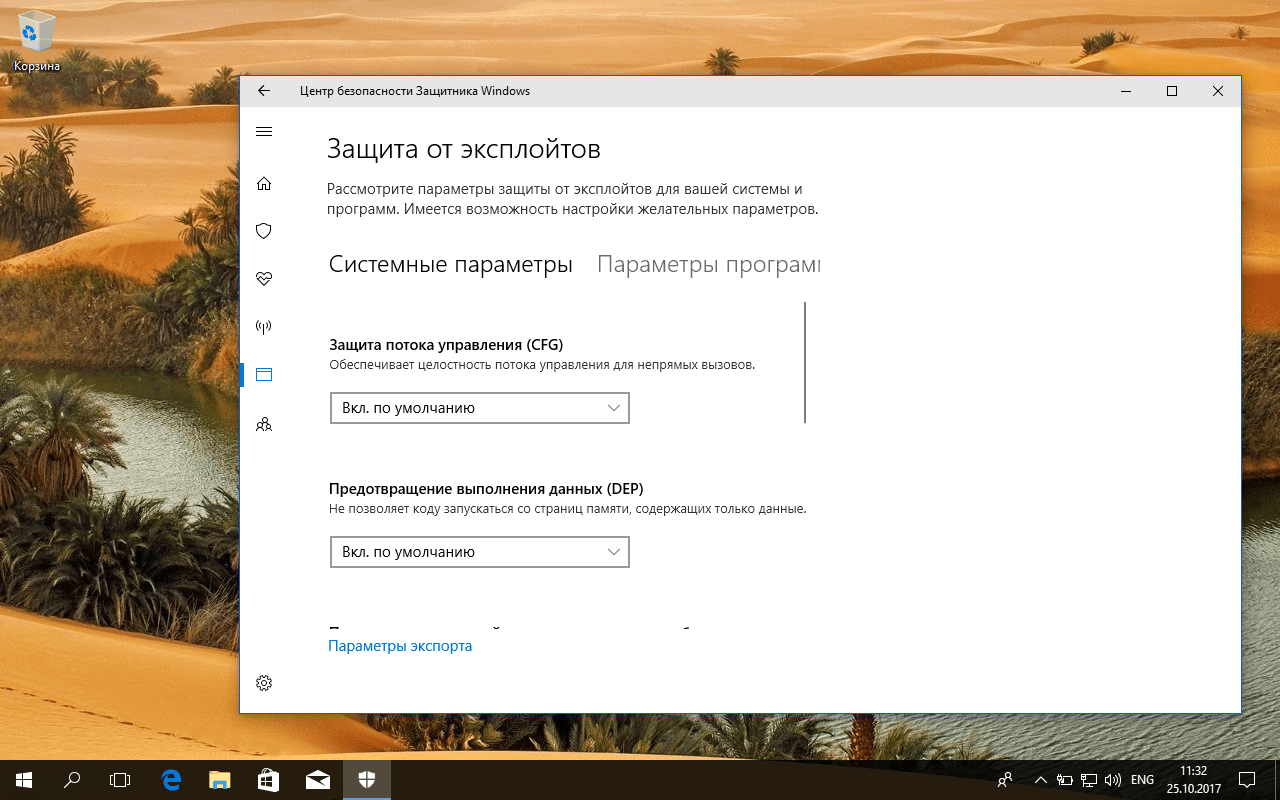Open taskbar search magnifier
This screenshot has height=800, width=1280.
point(72,779)
